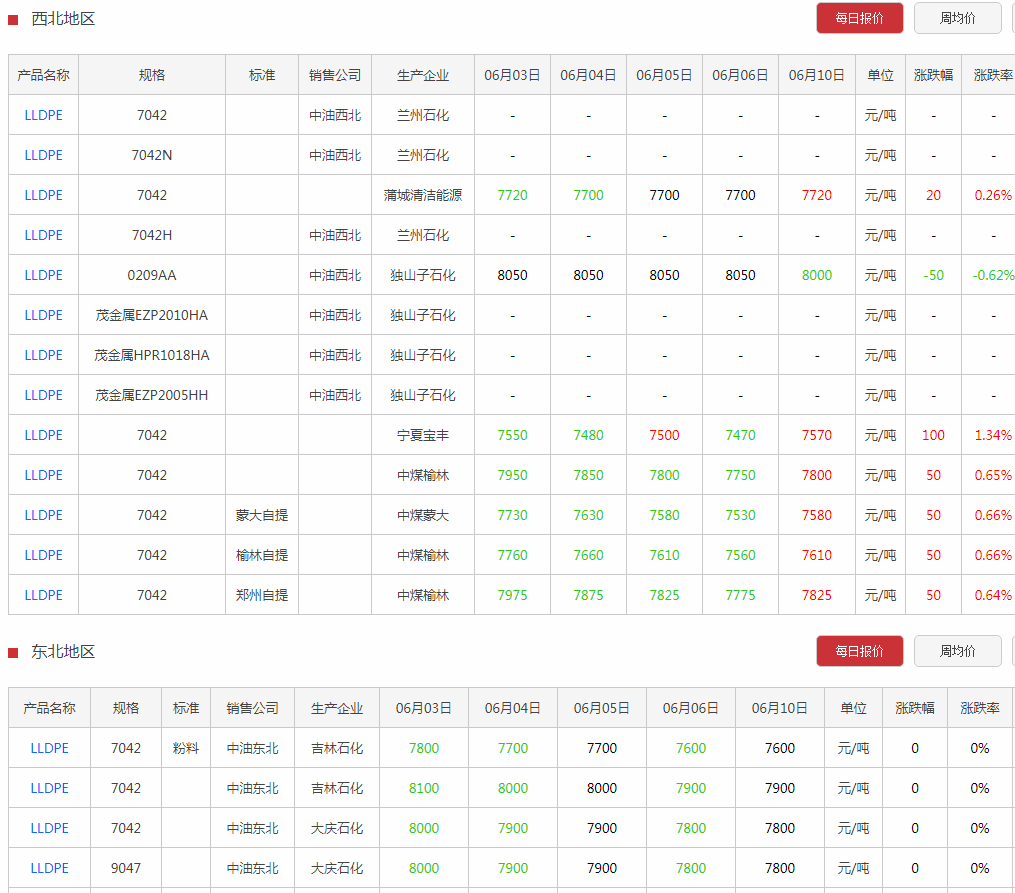
Task: Open LLDPE link for 蒙大自提 row
Action: (x=43, y=516)
